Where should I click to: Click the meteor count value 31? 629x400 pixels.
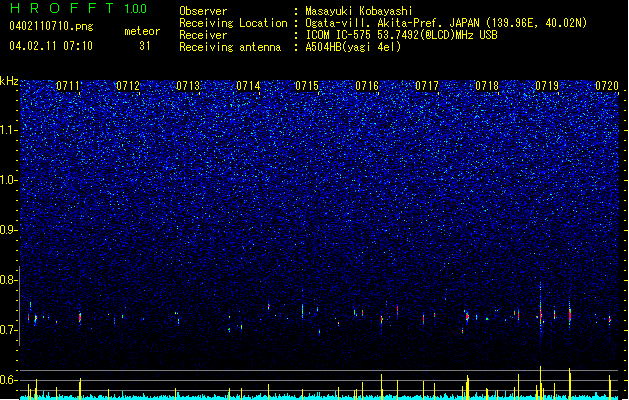145,46
